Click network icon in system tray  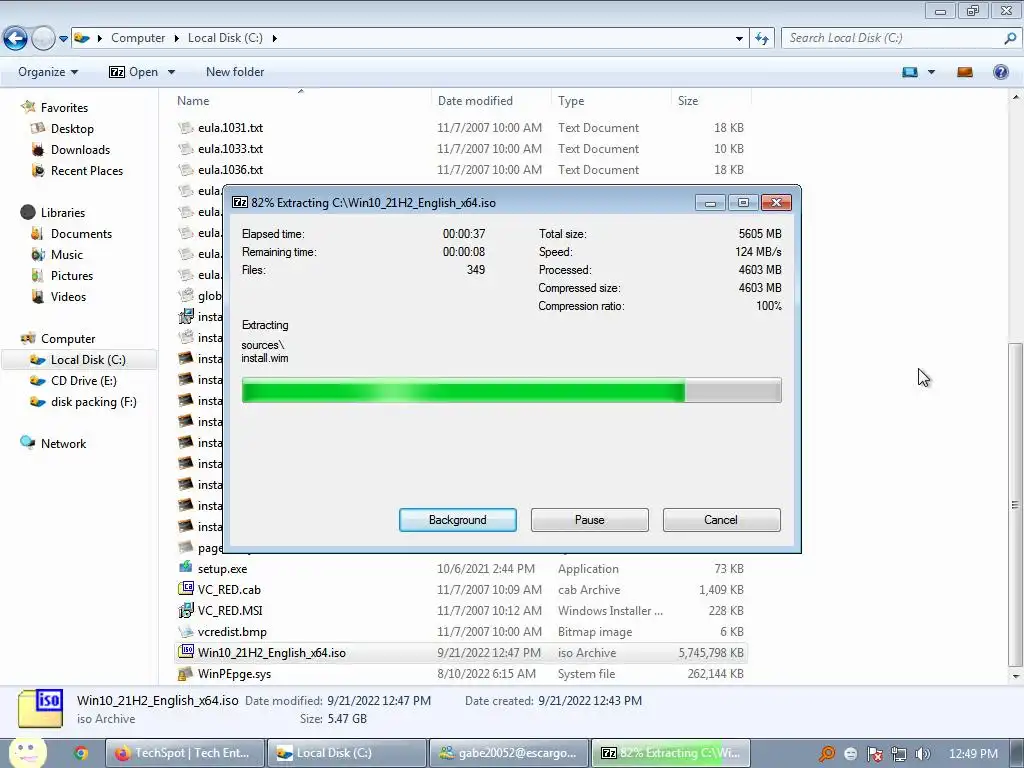[x=899, y=754]
